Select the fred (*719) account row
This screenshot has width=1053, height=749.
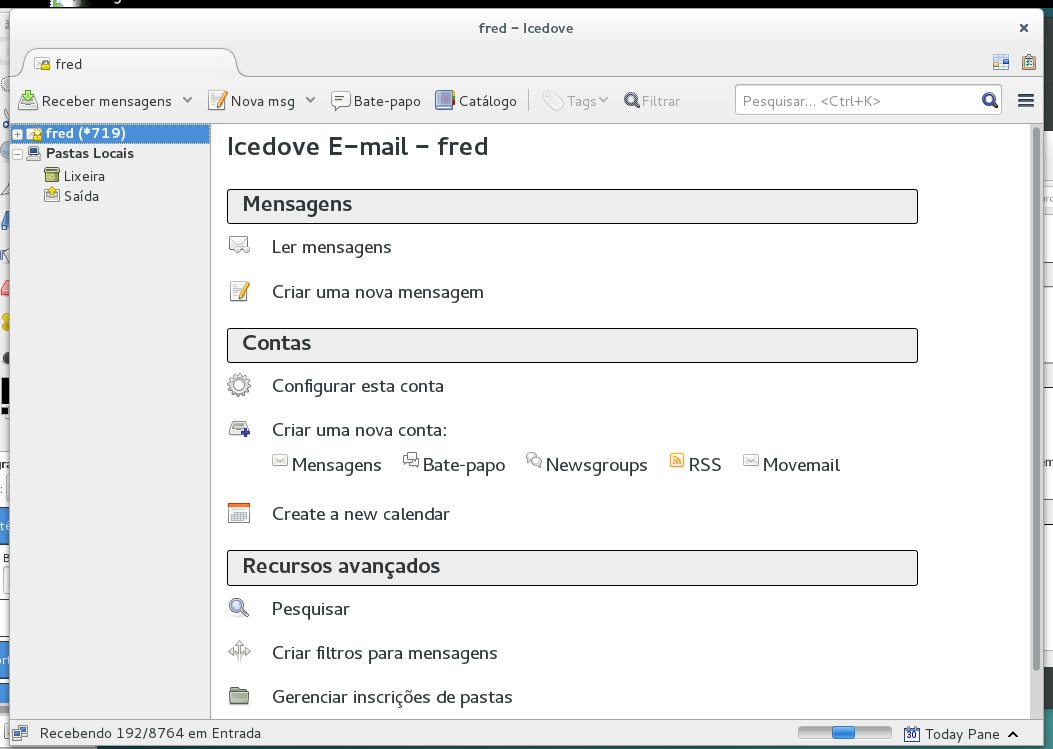[110, 134]
